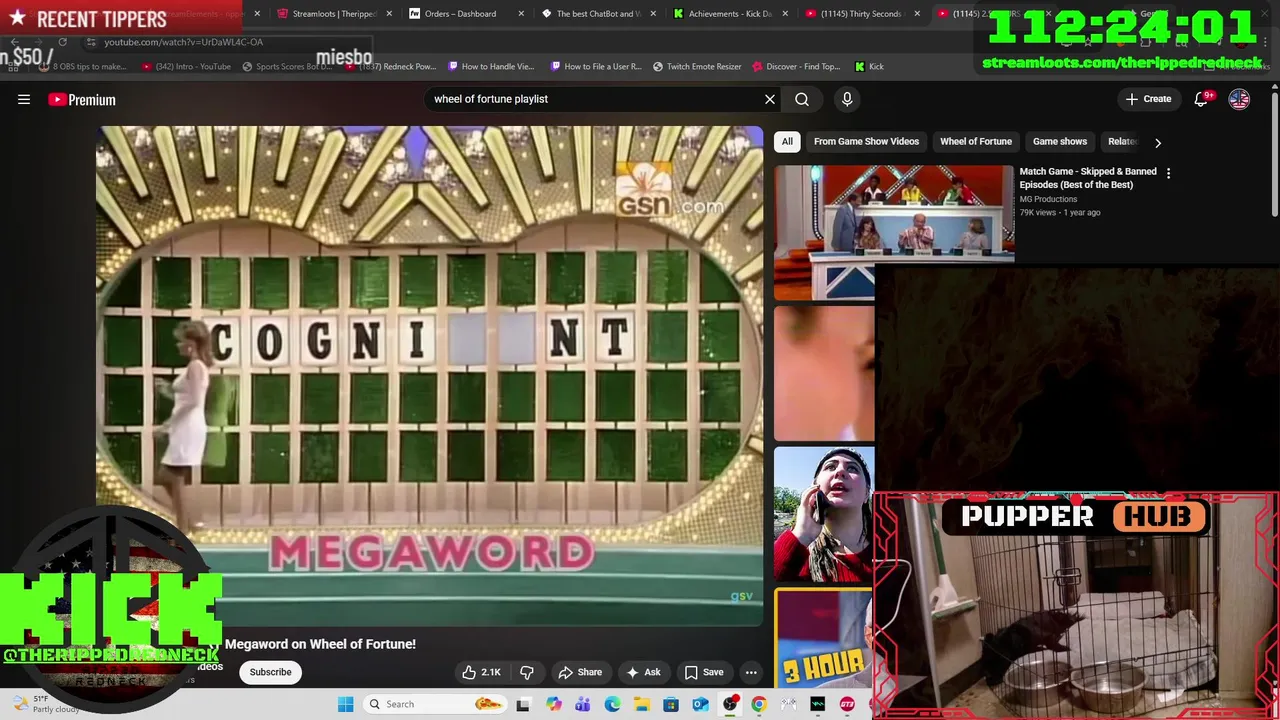Start voice search with the microphone icon

(847, 99)
